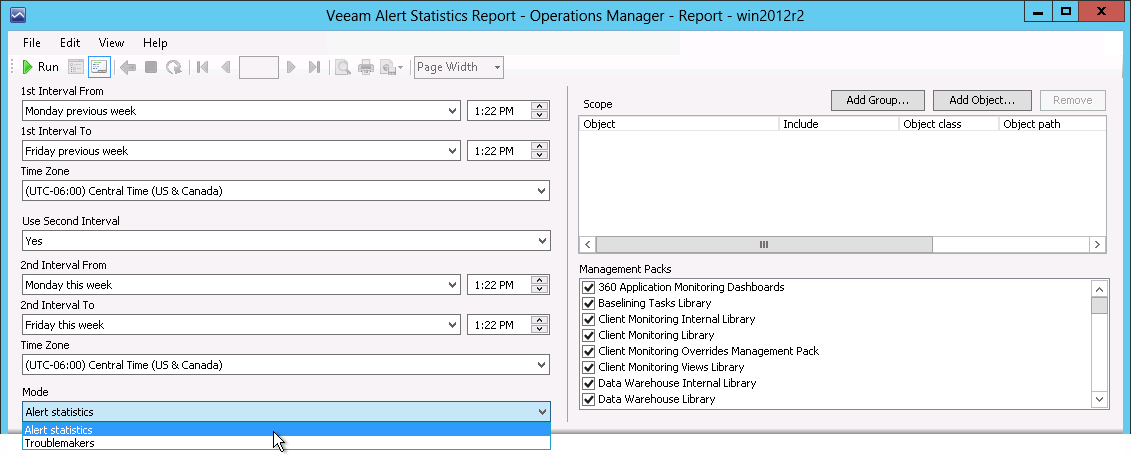Screen dimensions: 1131x455
Task: Uncheck Data Warehouse Internal Library
Action: pos(588,383)
